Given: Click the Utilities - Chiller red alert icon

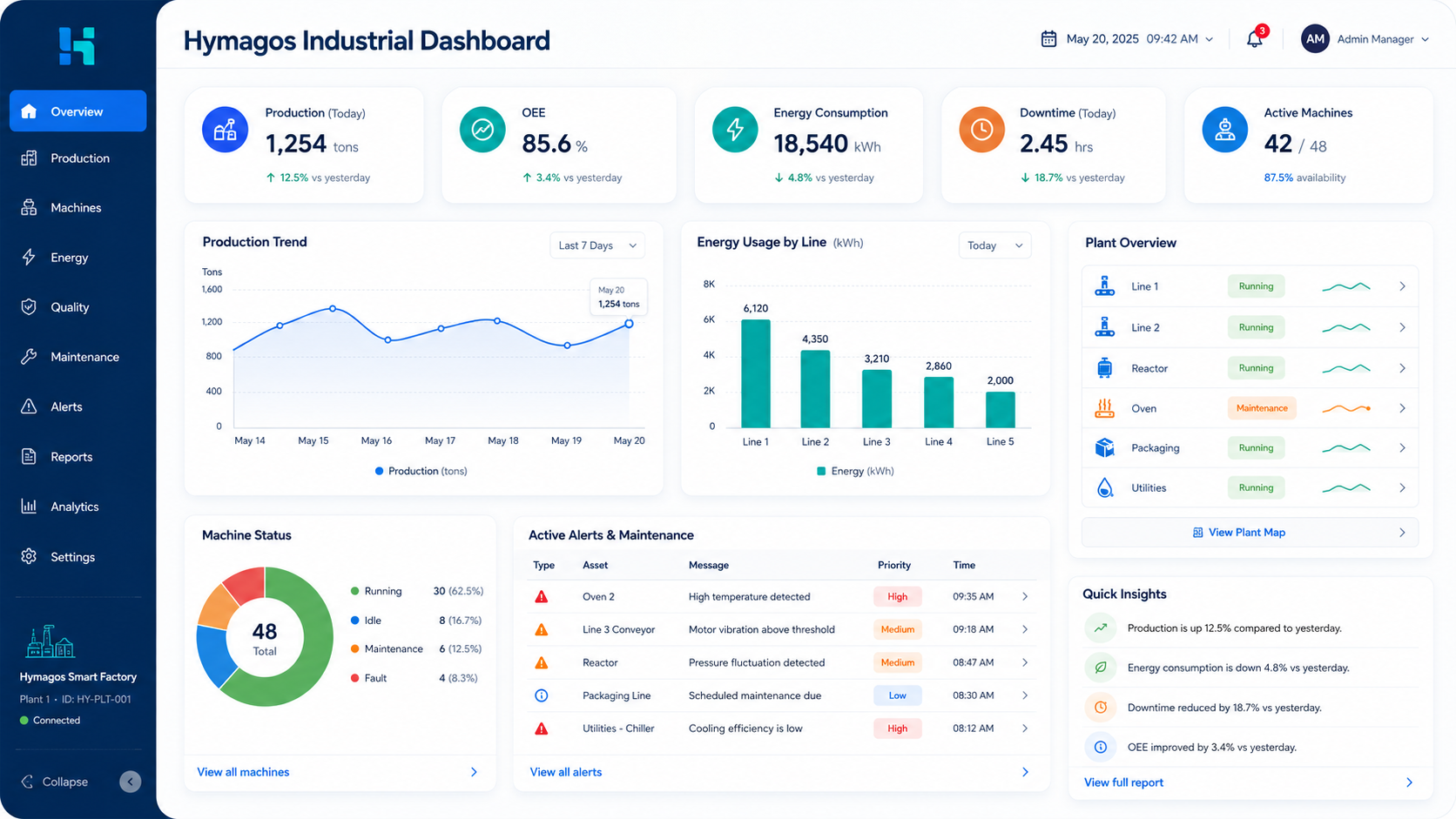Looking at the screenshot, I should [542, 728].
